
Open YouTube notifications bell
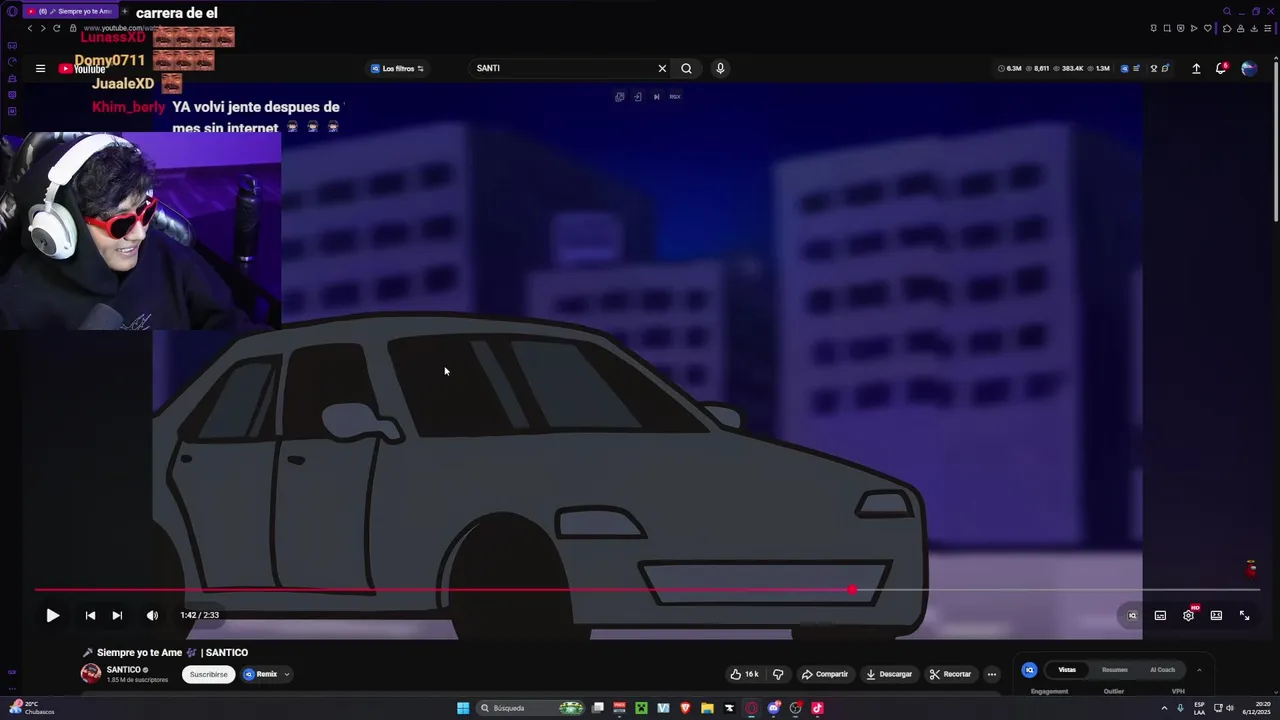tap(1221, 68)
